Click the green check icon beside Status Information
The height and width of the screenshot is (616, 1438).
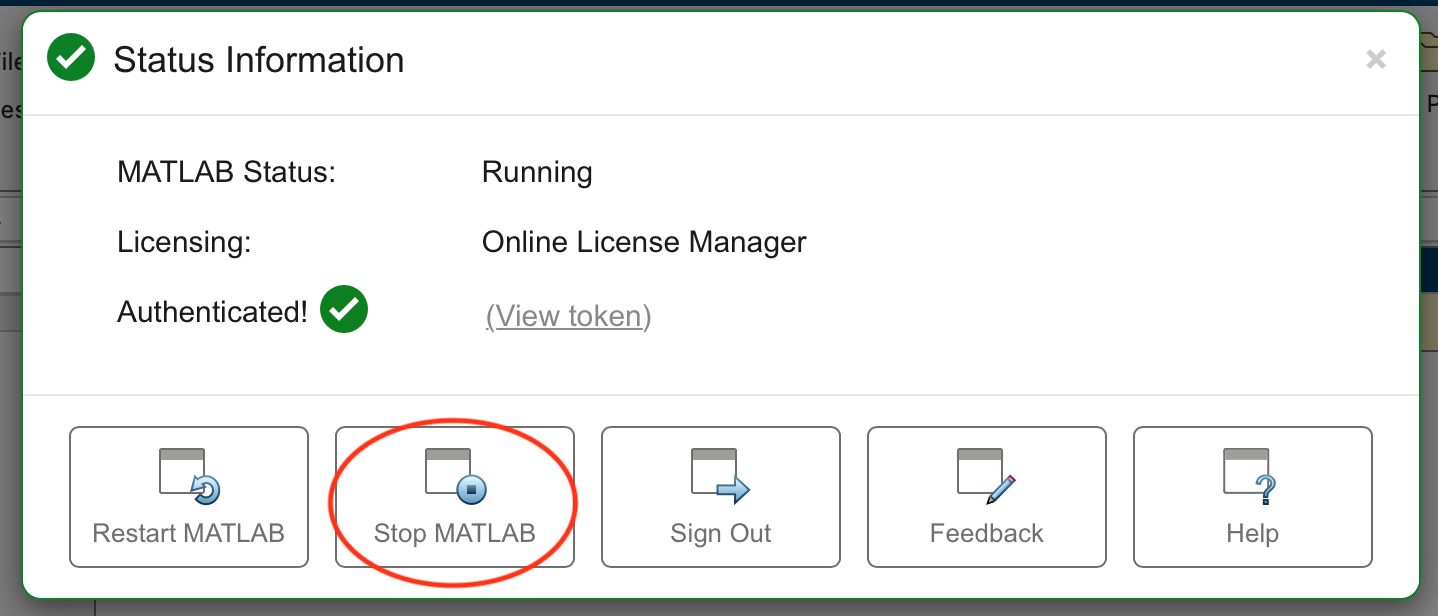point(71,59)
